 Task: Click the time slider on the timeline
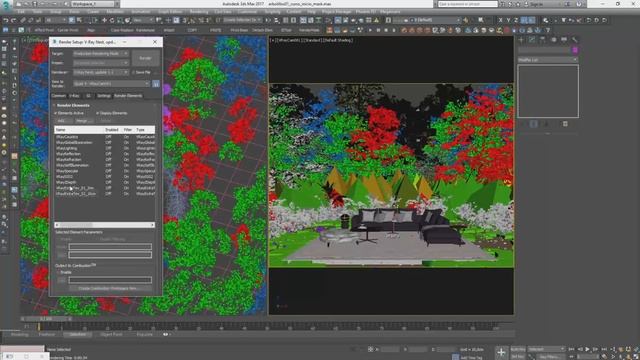point(47,319)
